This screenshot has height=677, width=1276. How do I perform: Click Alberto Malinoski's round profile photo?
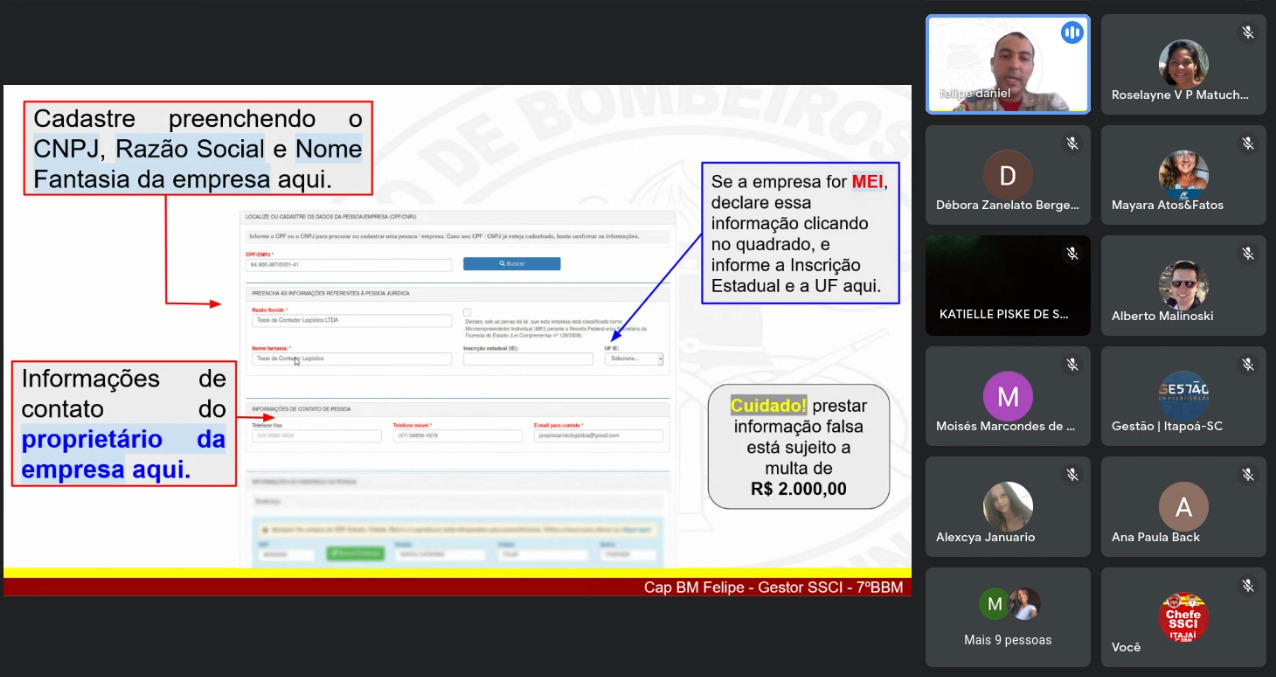coord(1184,286)
